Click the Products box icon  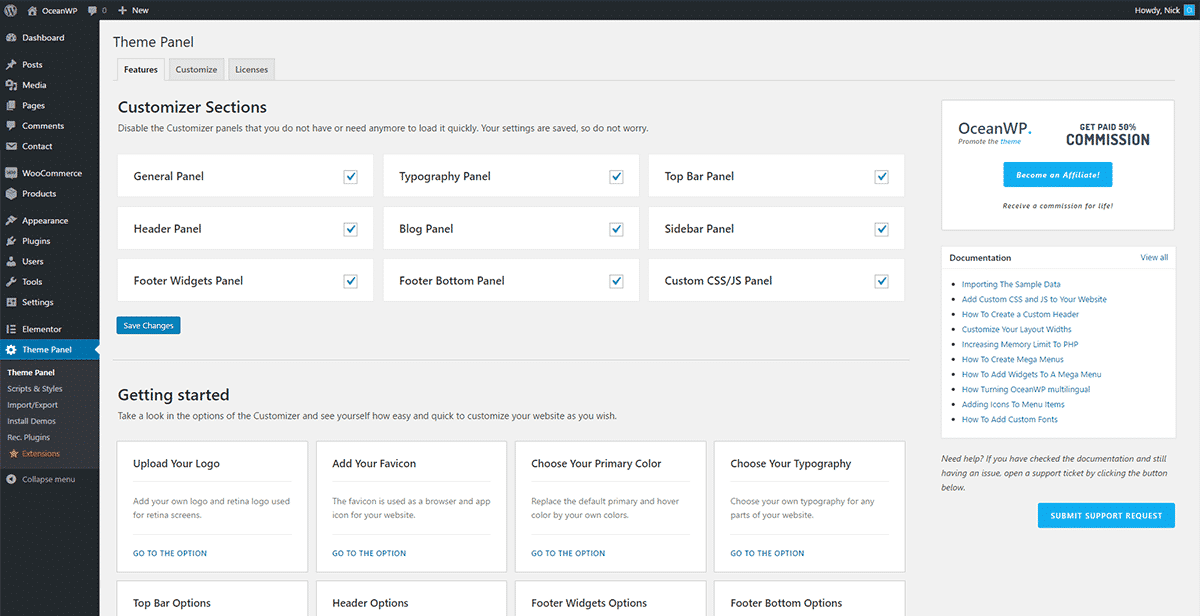[x=11, y=194]
